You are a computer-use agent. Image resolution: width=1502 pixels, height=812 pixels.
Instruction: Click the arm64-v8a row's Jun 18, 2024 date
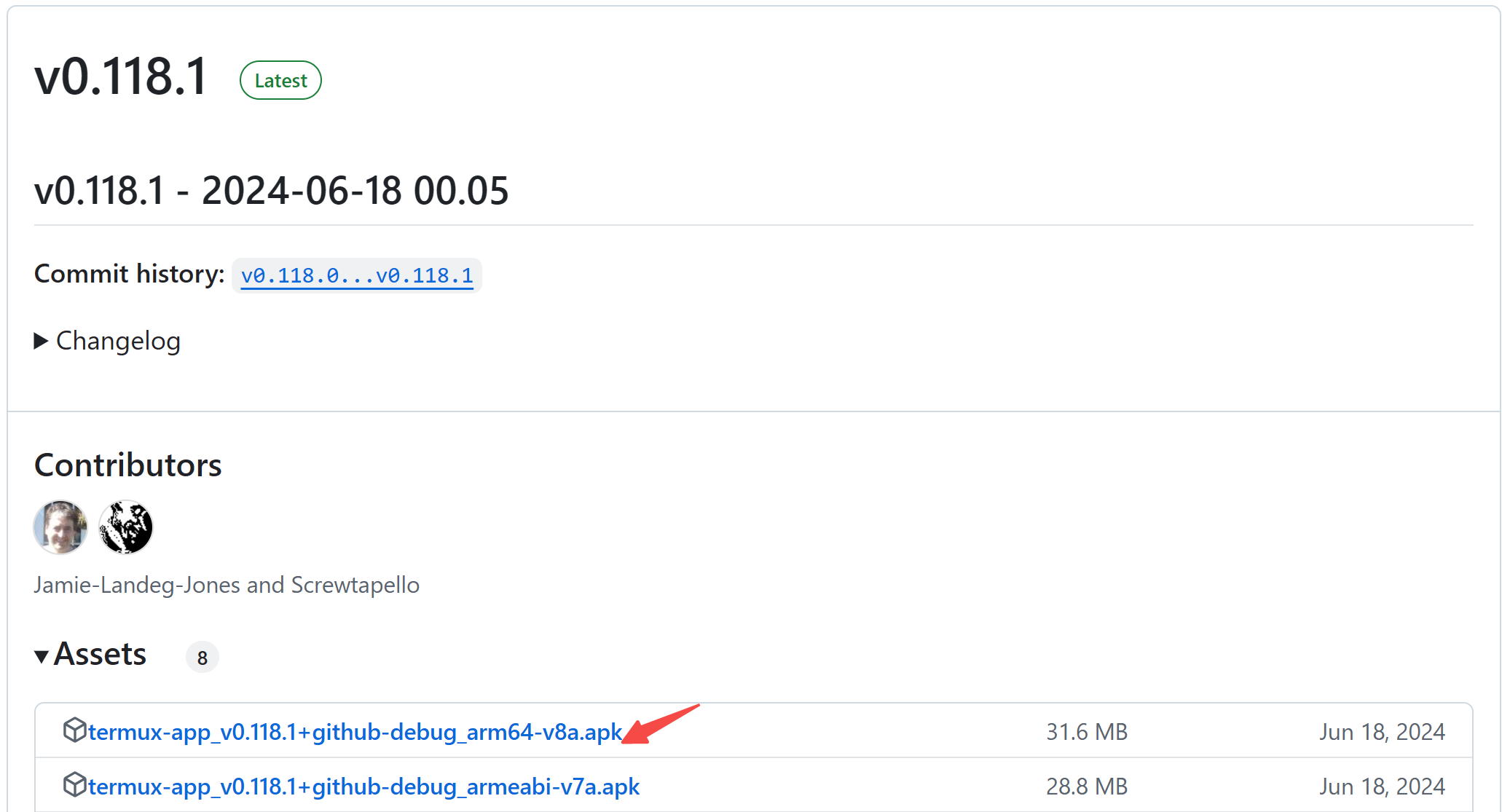point(1381,732)
